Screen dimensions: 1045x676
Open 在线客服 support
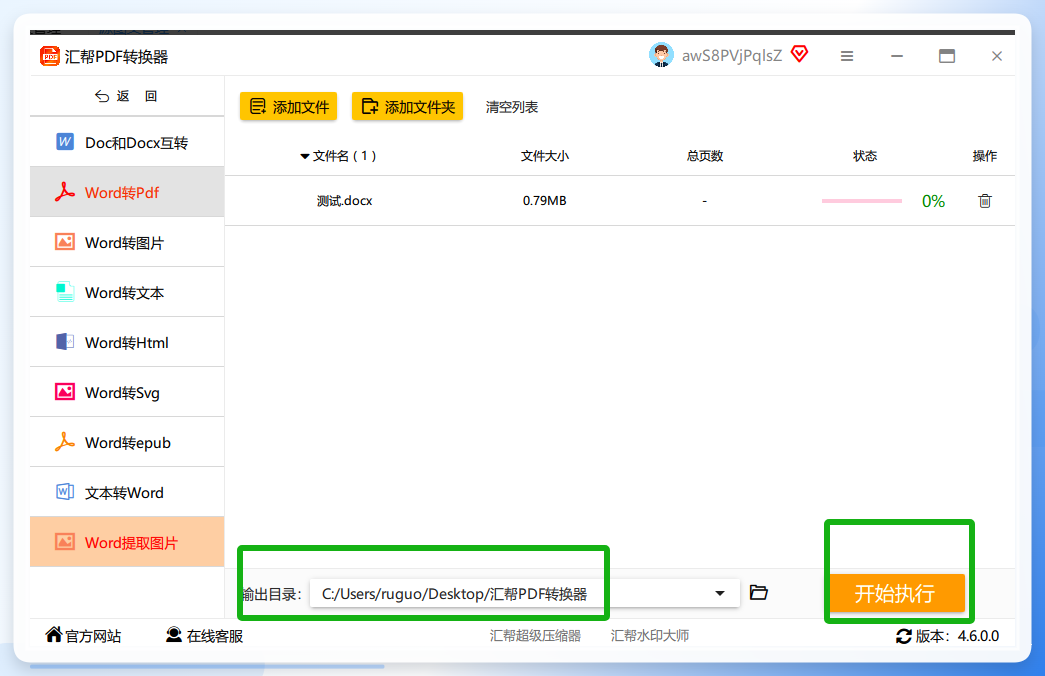[205, 636]
